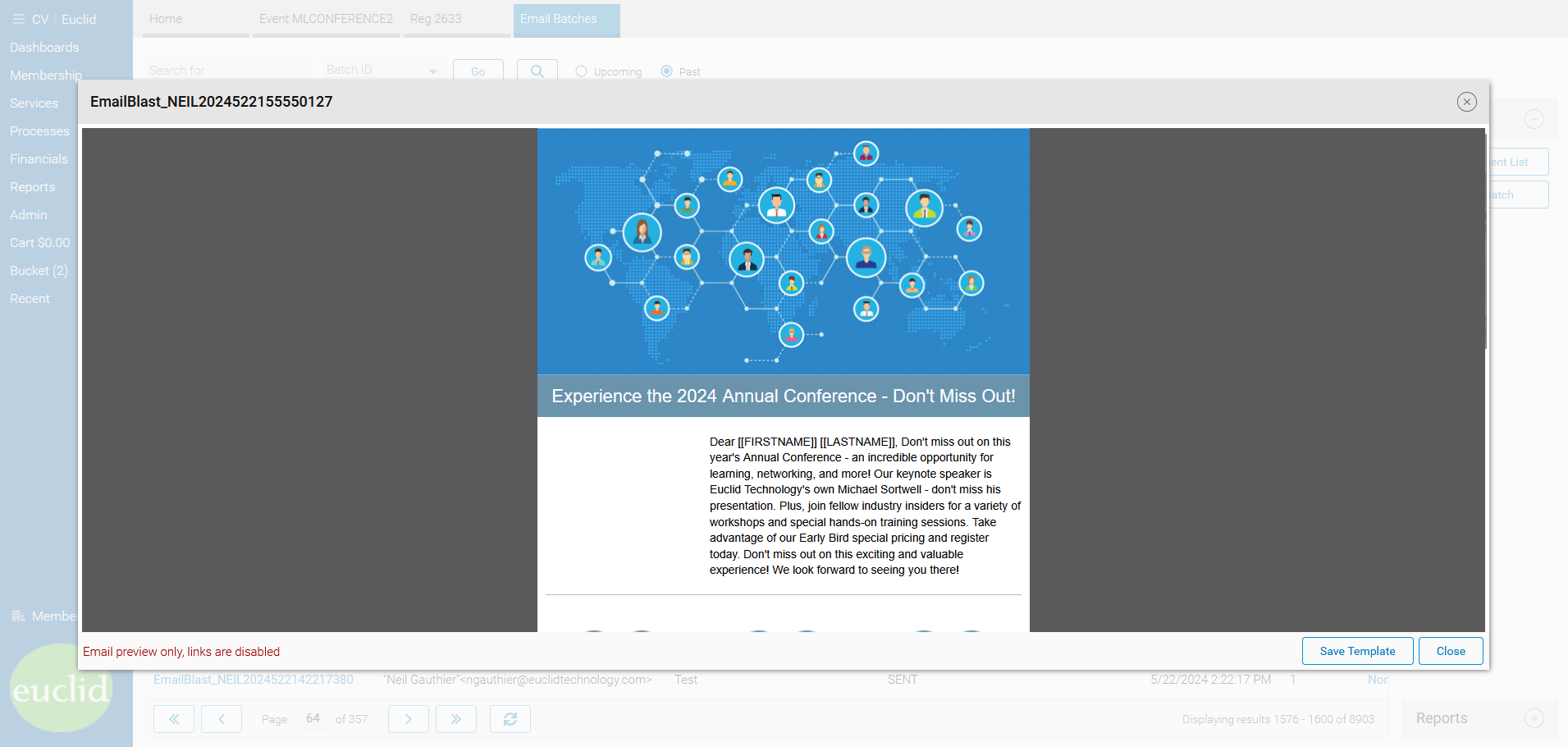Click the page number input field
This screenshot has width=1568, height=747.
coord(313,719)
